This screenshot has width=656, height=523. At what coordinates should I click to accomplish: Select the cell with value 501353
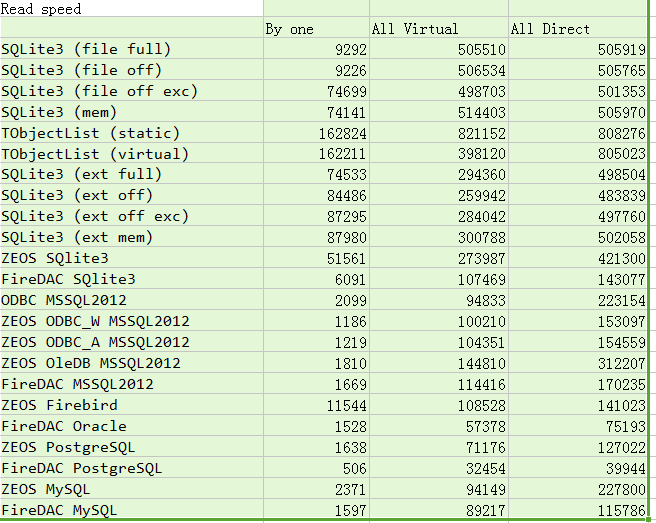click(x=578, y=90)
